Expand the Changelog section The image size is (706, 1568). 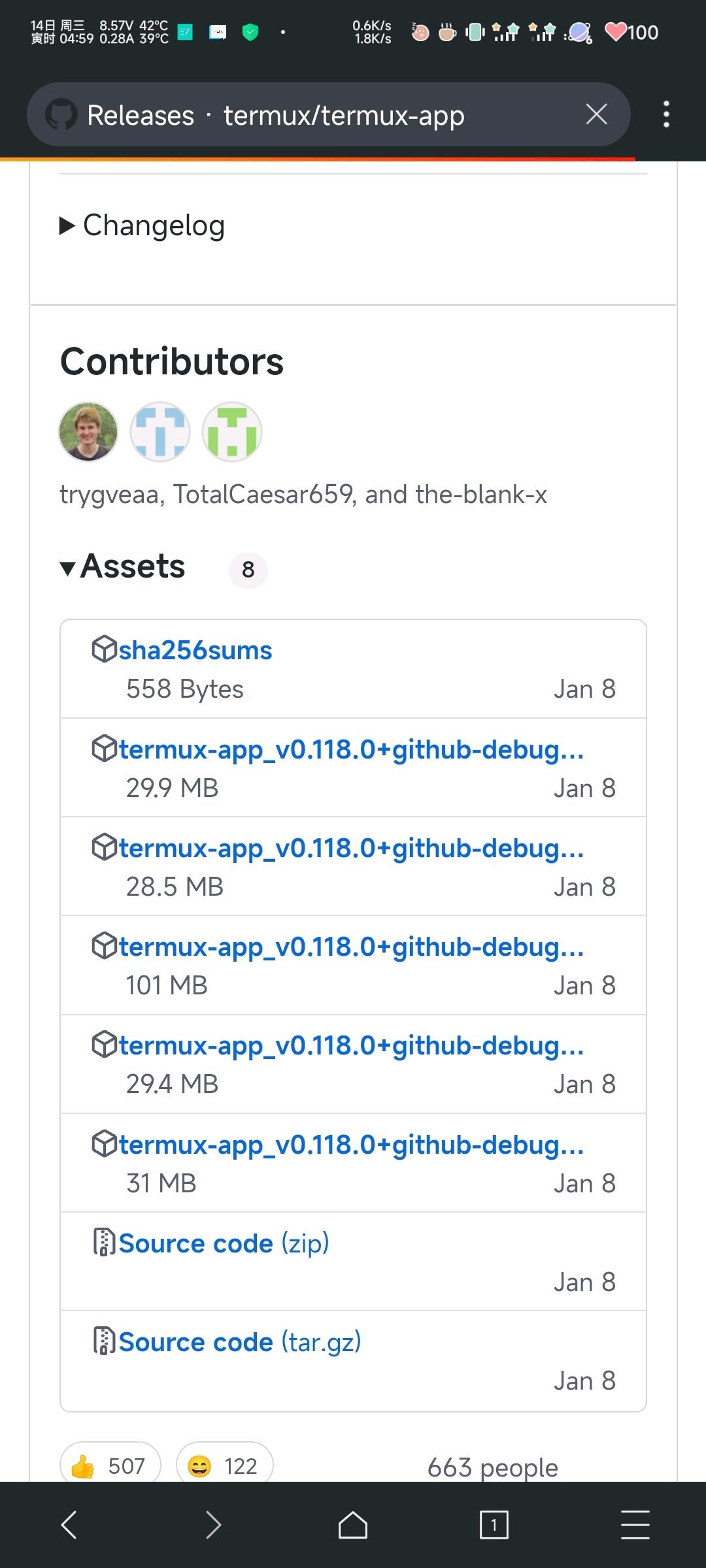tap(143, 225)
